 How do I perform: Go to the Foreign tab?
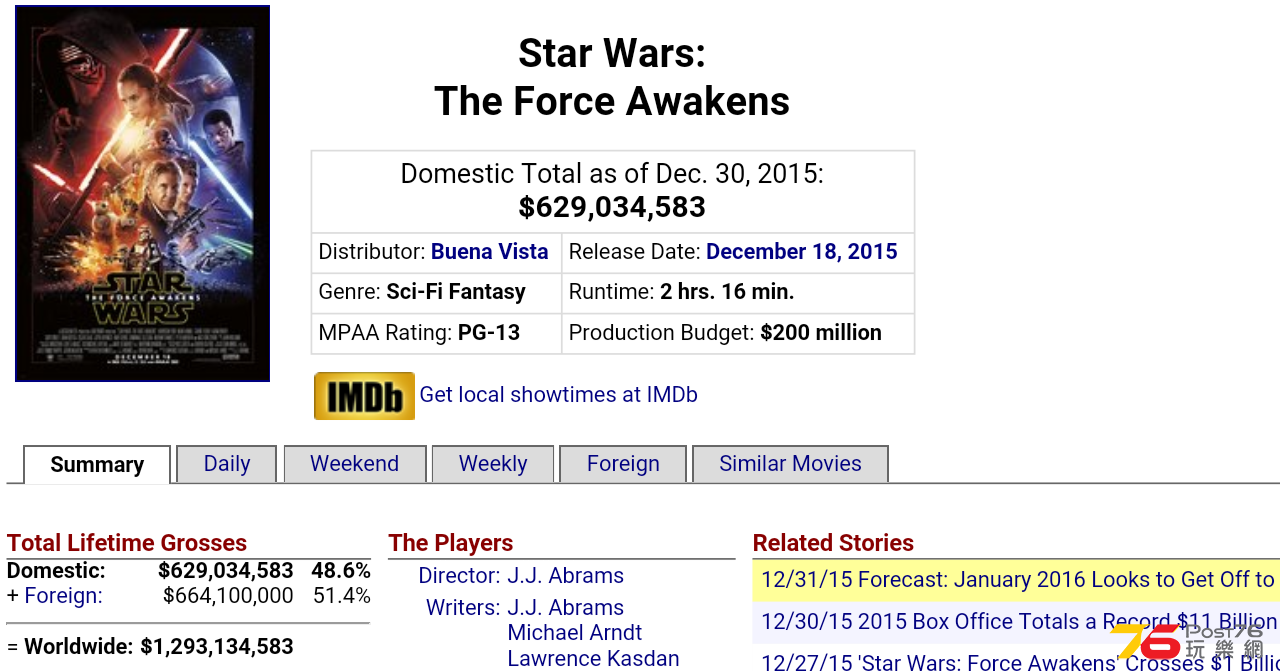(623, 464)
